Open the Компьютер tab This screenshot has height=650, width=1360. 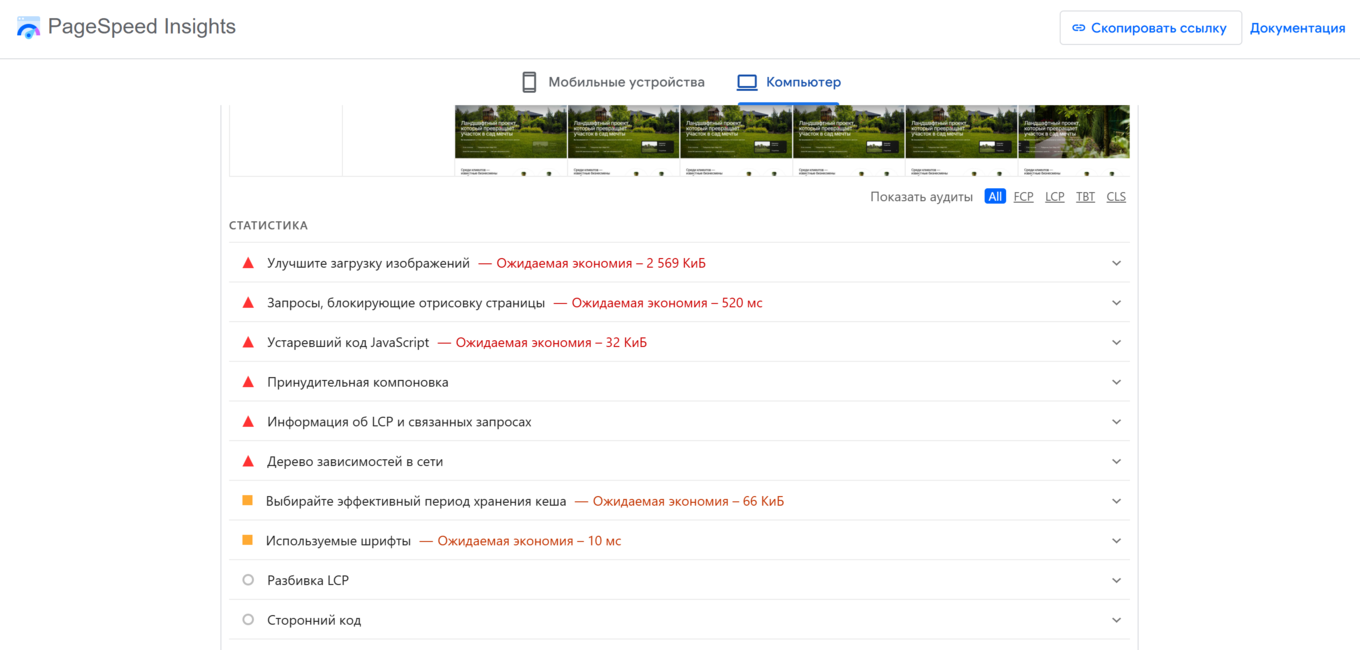(x=790, y=82)
